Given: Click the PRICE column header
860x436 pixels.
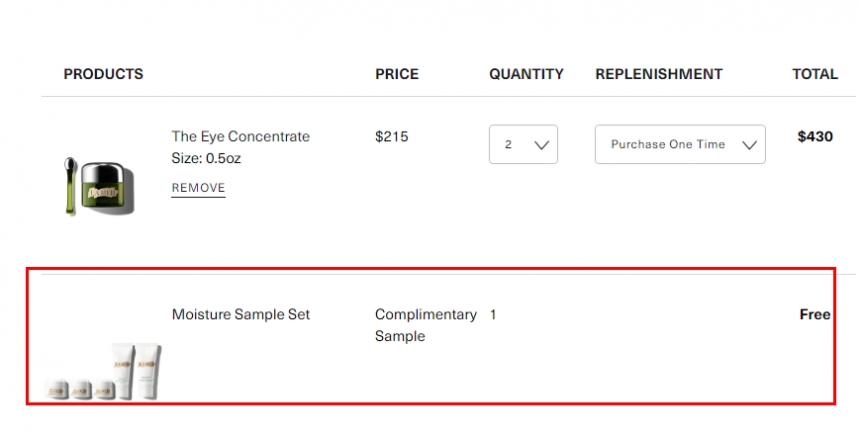Looking at the screenshot, I should (396, 74).
